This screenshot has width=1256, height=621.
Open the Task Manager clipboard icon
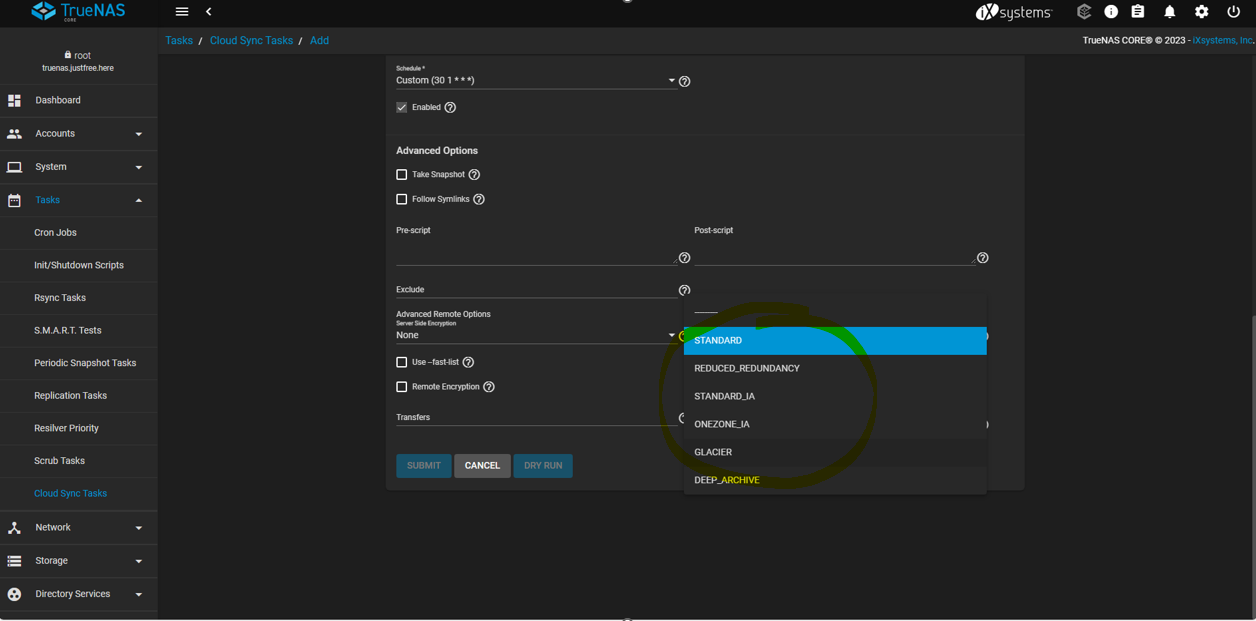1138,12
